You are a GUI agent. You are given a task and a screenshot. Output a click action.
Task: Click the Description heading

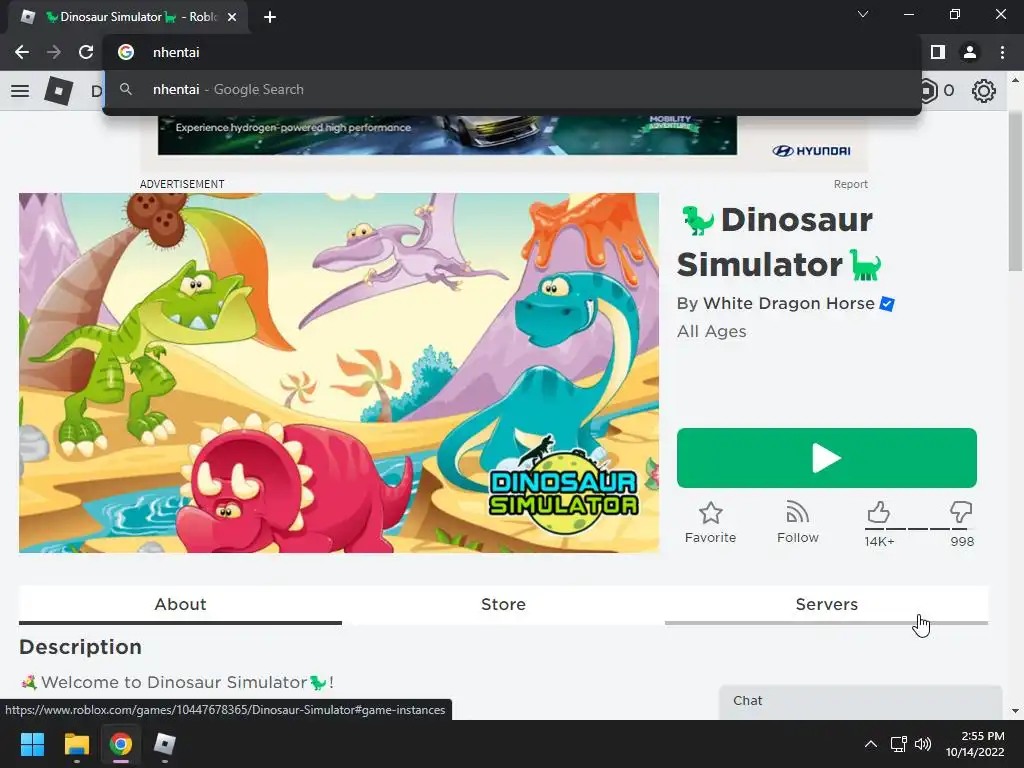coord(80,647)
